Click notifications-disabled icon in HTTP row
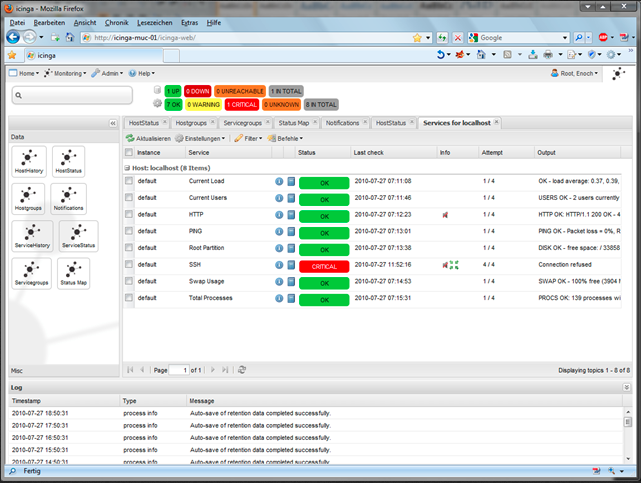The width and height of the screenshot is (641, 483). pos(445,215)
